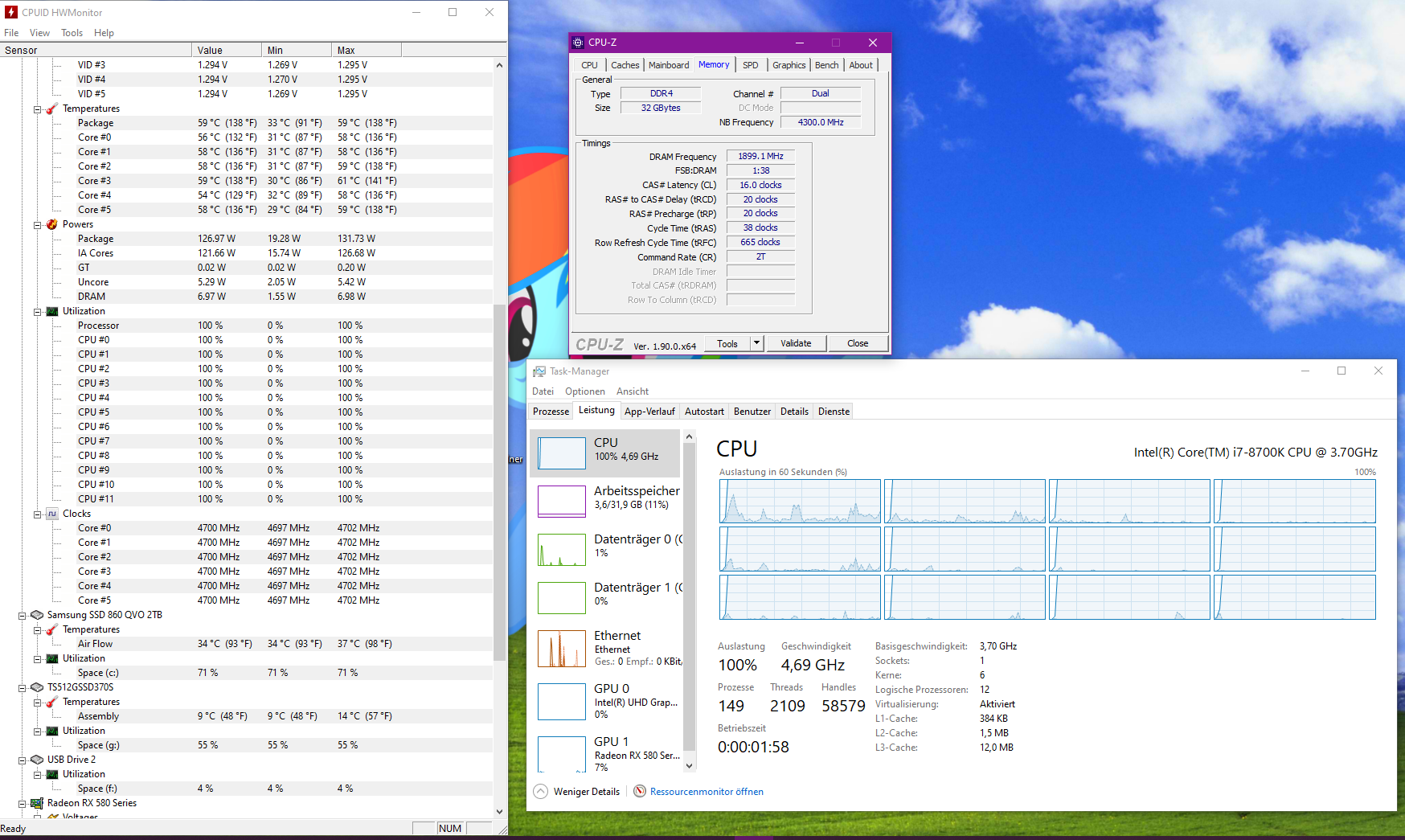This screenshot has width=1405, height=840.
Task: Click the graphics card icon for Radeon RX 580 Series
Action: tap(37, 803)
